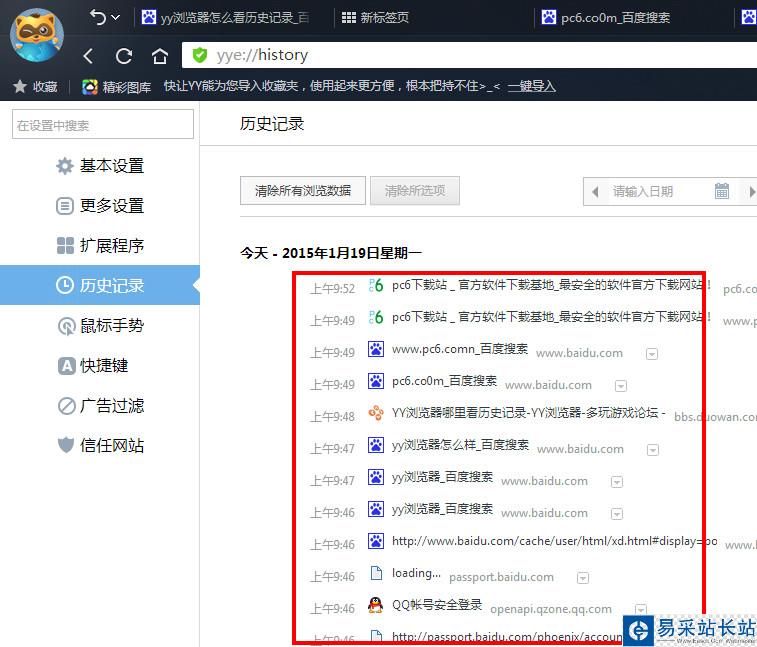This screenshot has height=647, width=757.
Task: Open 鼠标手势 in the sidebar
Action: pos(99,325)
